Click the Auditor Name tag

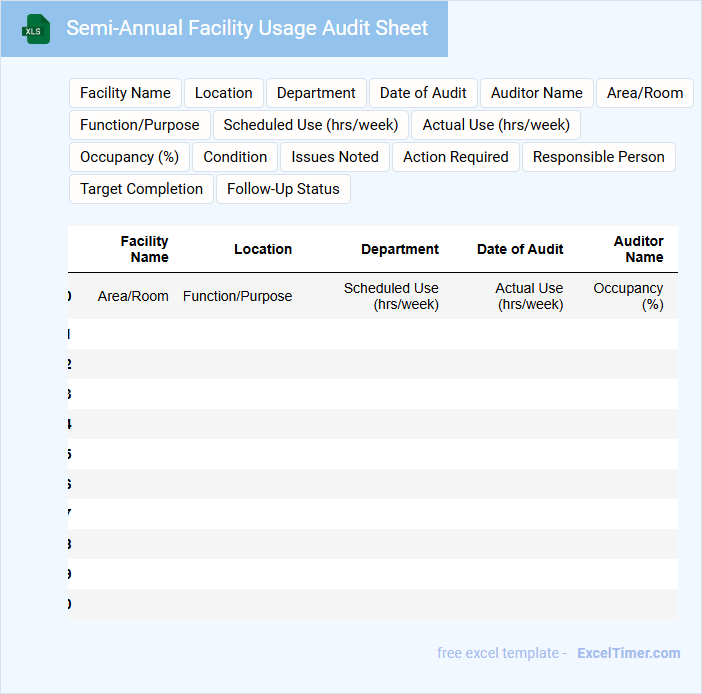(x=537, y=93)
